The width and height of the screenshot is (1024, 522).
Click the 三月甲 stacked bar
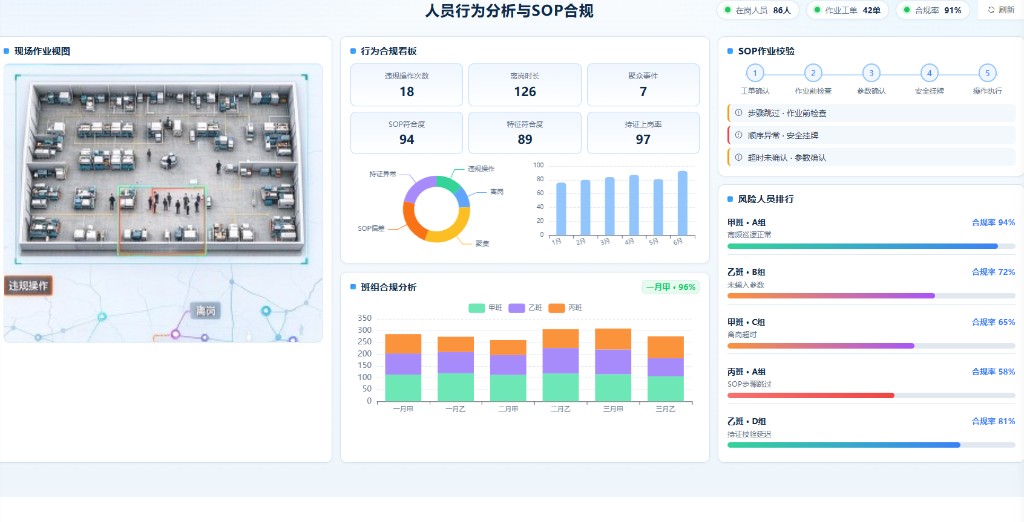coord(613,365)
